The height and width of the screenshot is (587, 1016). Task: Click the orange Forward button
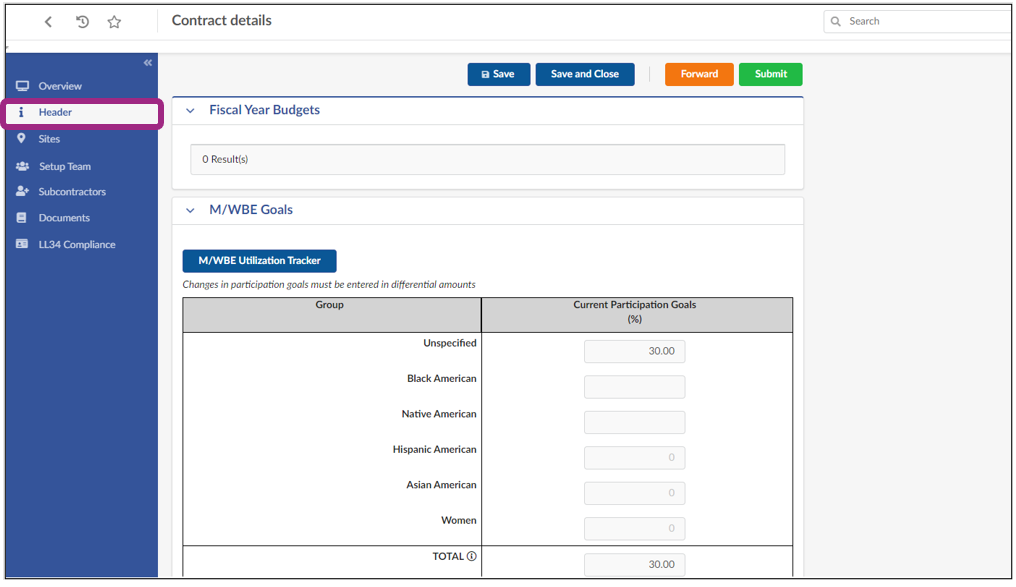point(699,74)
